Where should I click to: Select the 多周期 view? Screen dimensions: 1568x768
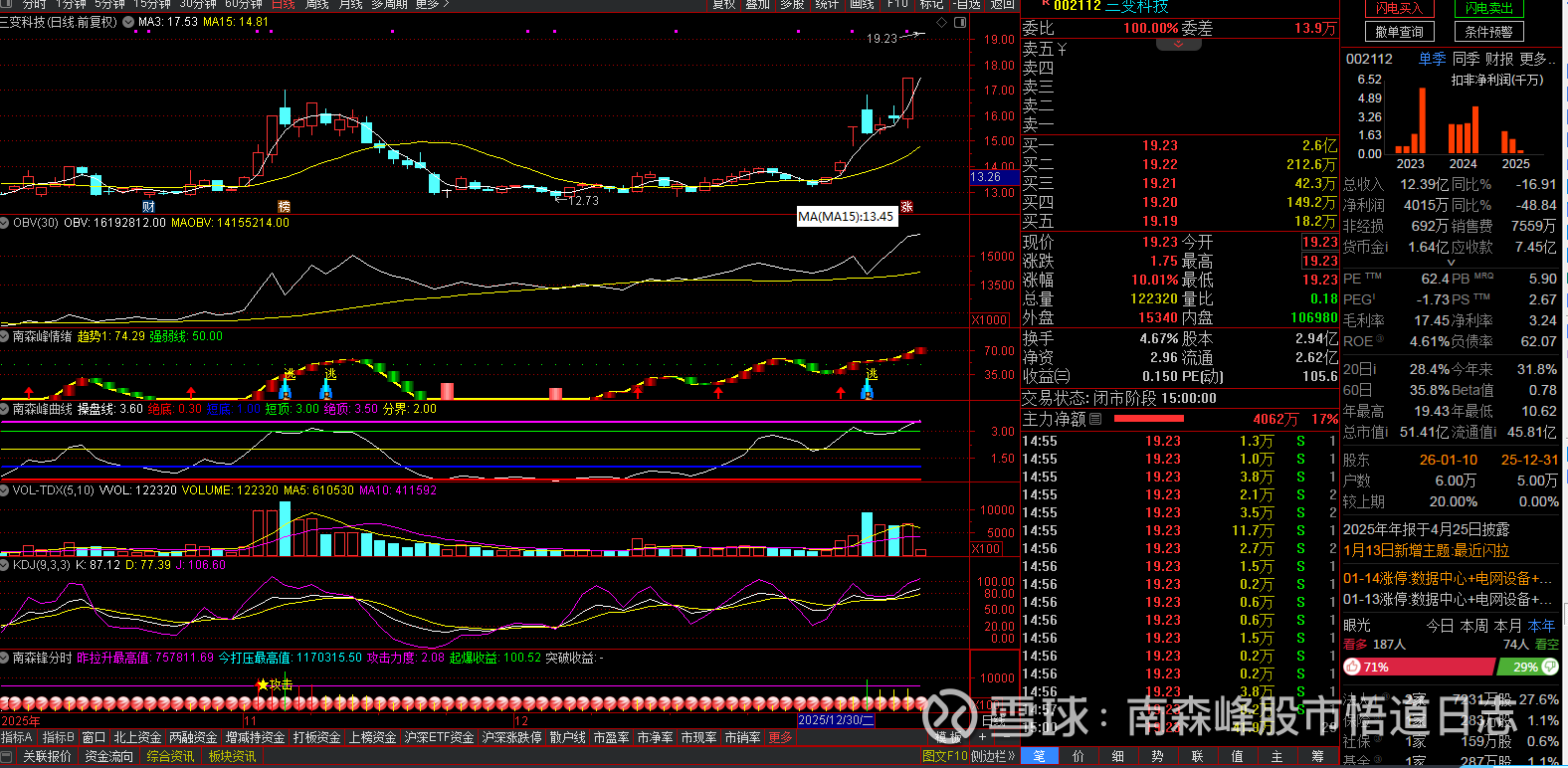[x=390, y=5]
